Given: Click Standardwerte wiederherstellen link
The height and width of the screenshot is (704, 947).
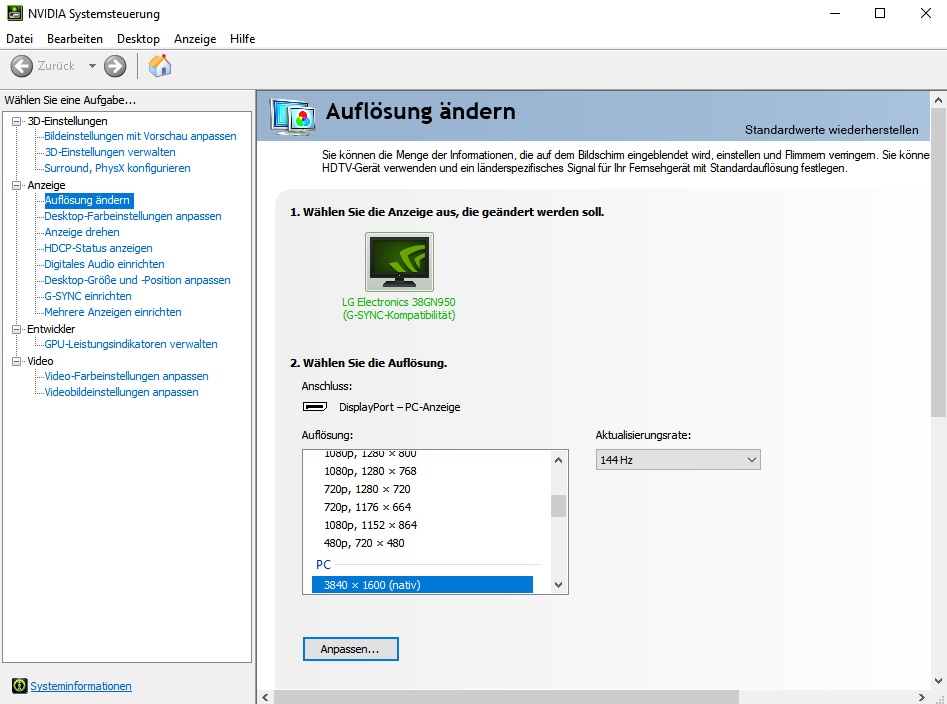Looking at the screenshot, I should 831,130.
